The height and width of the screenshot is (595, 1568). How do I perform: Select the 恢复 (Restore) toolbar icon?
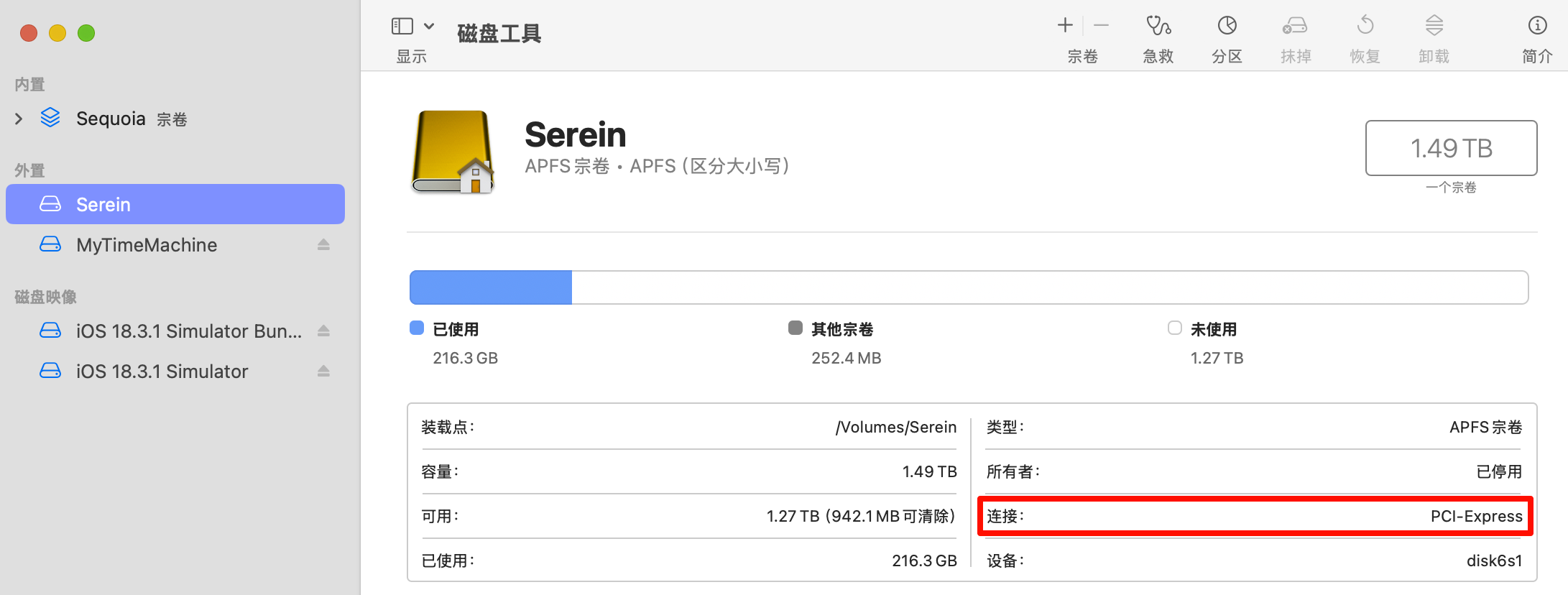[x=1364, y=36]
